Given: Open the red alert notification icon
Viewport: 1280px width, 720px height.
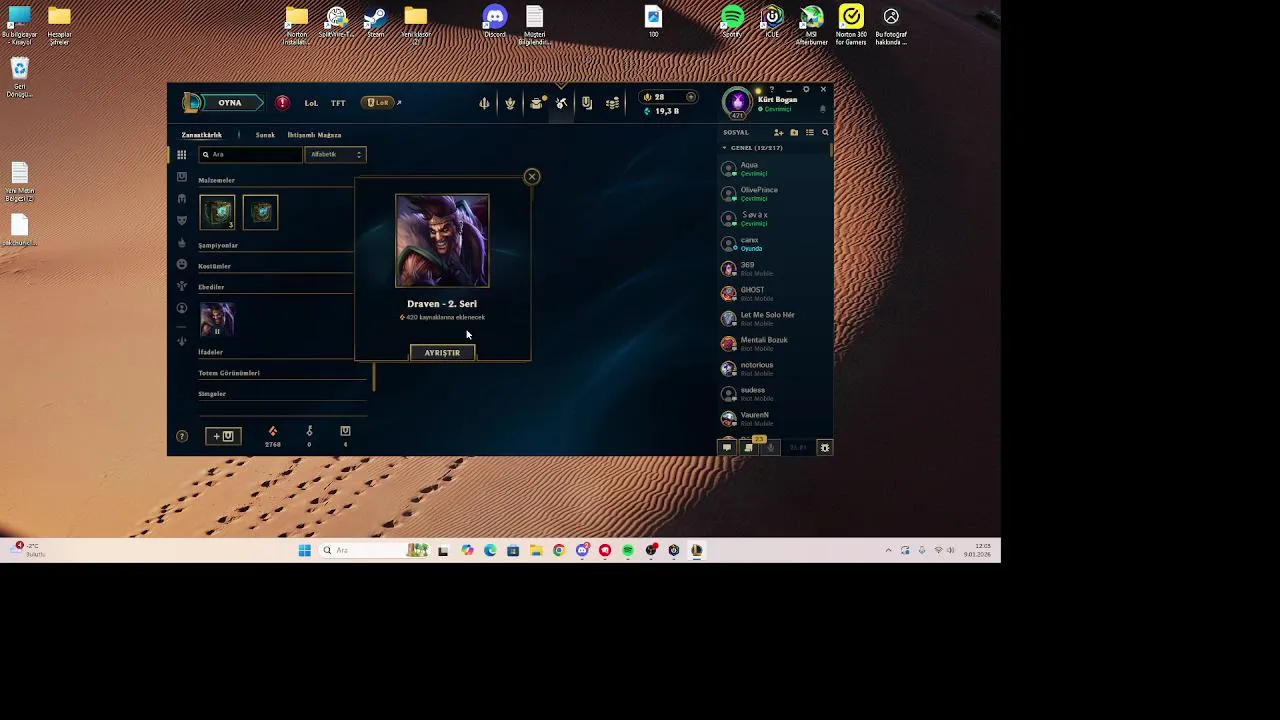Looking at the screenshot, I should pos(283,103).
